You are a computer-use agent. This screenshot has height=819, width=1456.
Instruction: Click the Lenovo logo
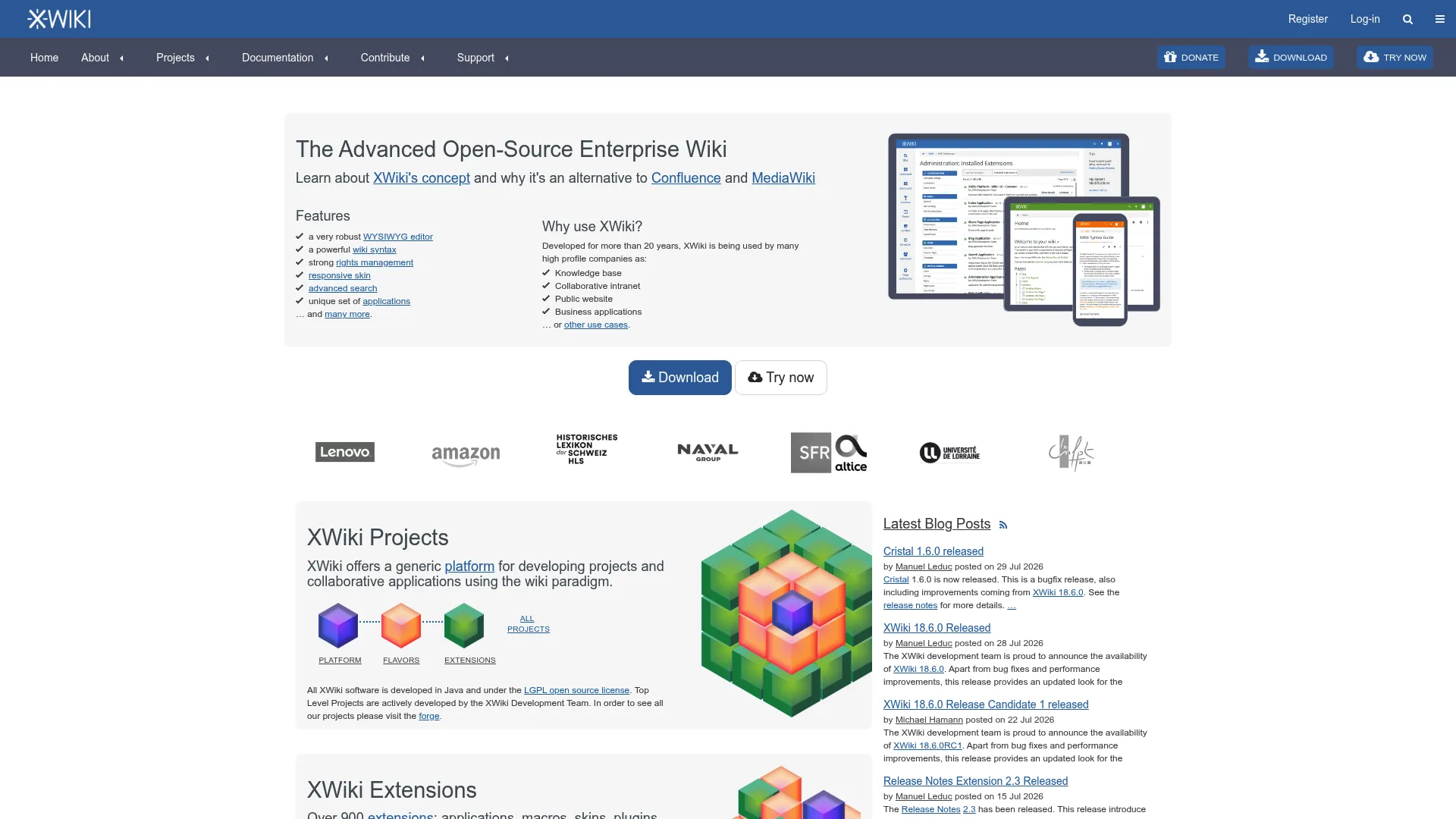(x=345, y=452)
